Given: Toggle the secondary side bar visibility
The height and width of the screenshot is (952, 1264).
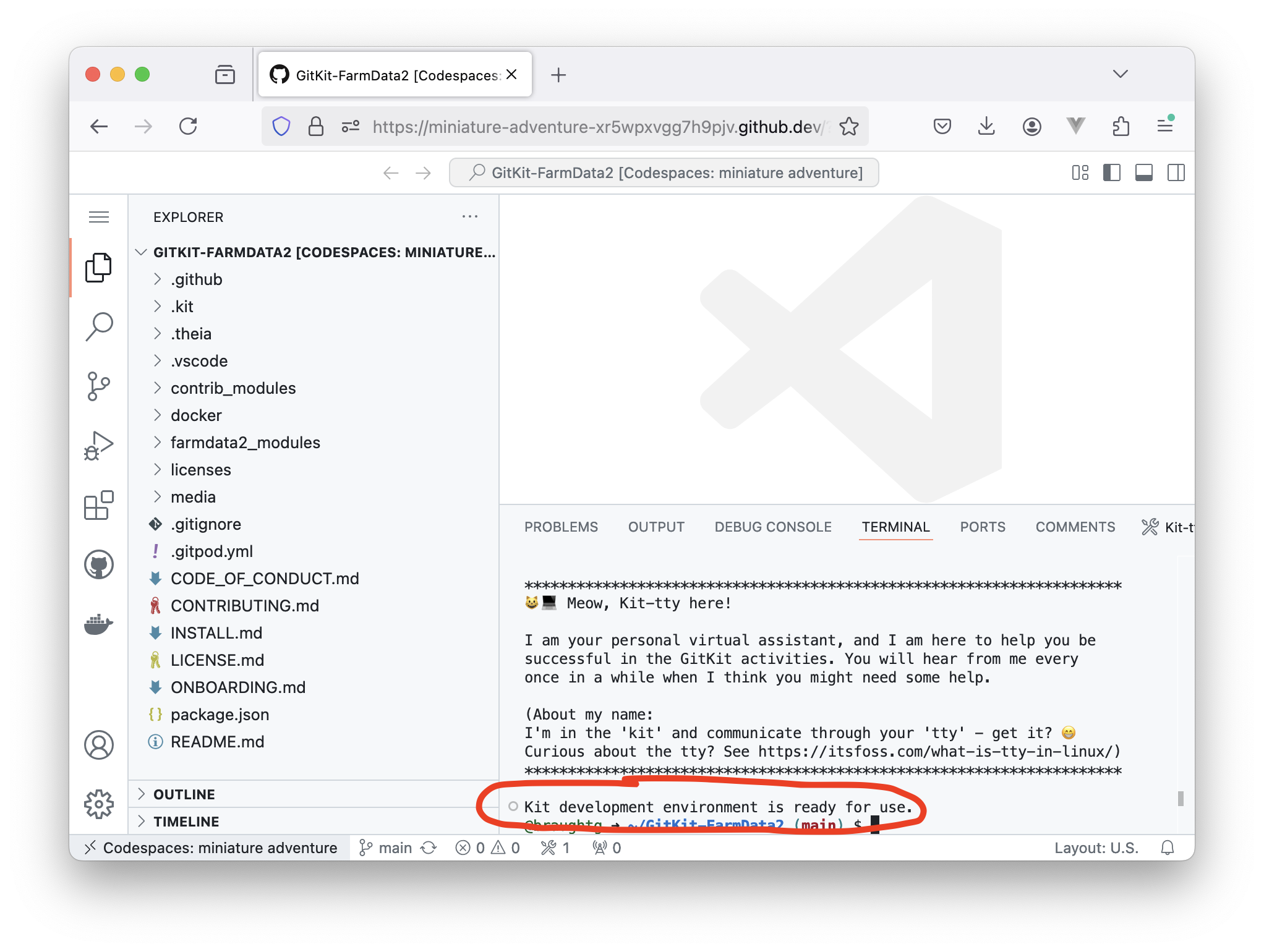Looking at the screenshot, I should pos(1176,172).
